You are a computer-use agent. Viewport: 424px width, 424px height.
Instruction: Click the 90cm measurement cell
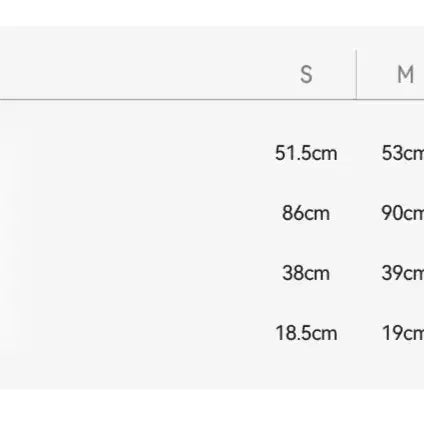403,213
